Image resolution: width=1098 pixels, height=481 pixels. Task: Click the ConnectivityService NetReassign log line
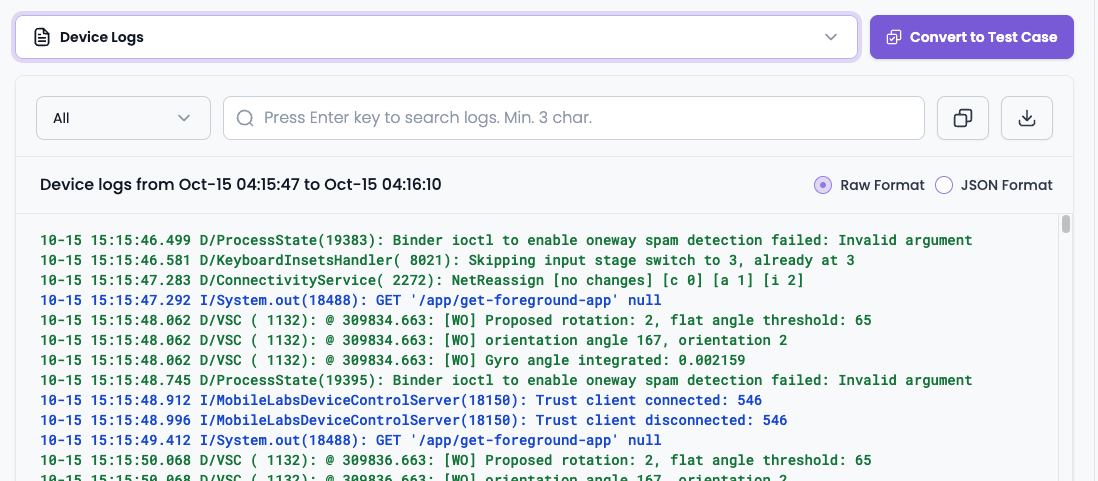coord(422,281)
